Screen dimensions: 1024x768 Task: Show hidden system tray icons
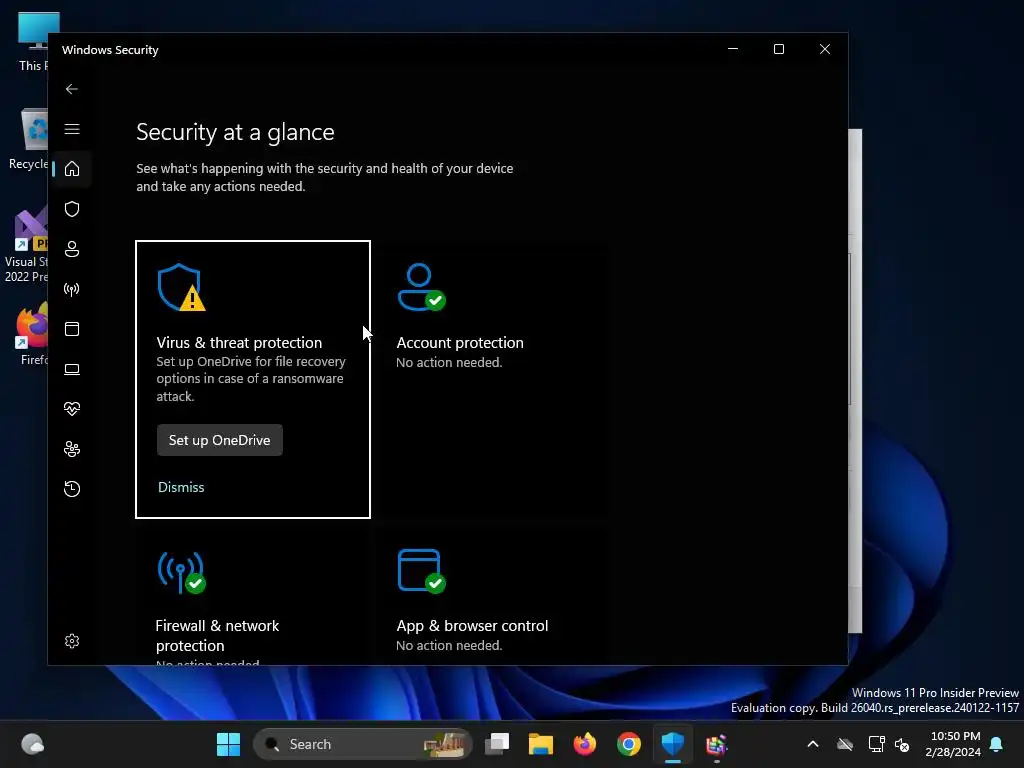click(x=813, y=744)
